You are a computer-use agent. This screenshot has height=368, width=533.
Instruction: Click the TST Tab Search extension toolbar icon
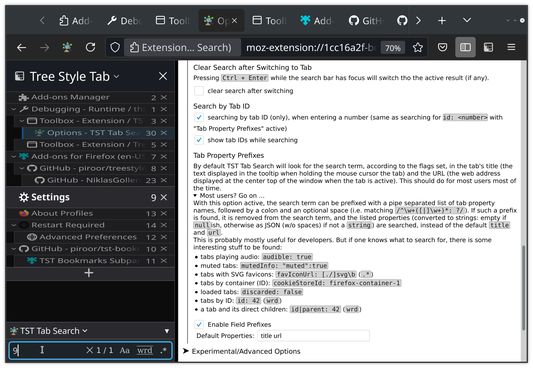pyautogui.click(x=67, y=47)
